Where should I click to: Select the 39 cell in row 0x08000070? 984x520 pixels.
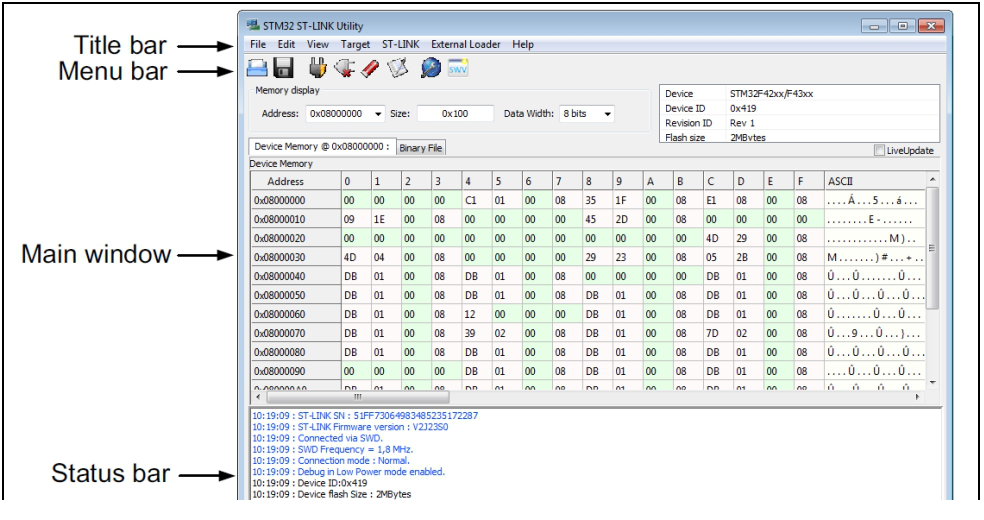tap(476, 333)
